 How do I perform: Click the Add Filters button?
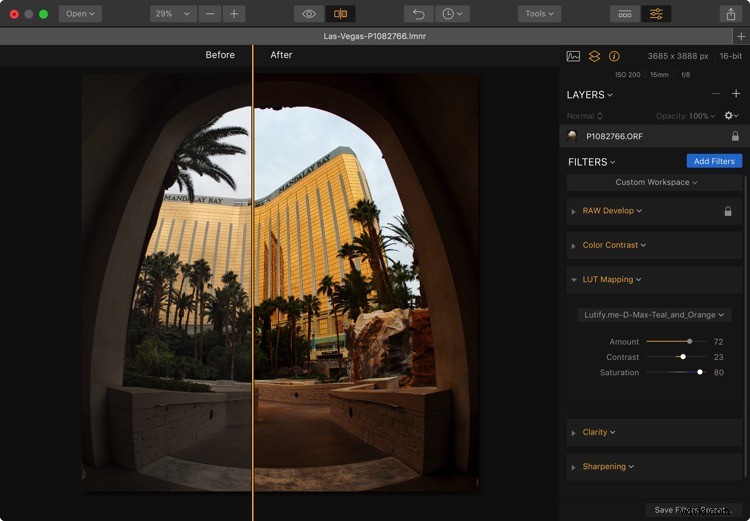pyautogui.click(x=714, y=161)
